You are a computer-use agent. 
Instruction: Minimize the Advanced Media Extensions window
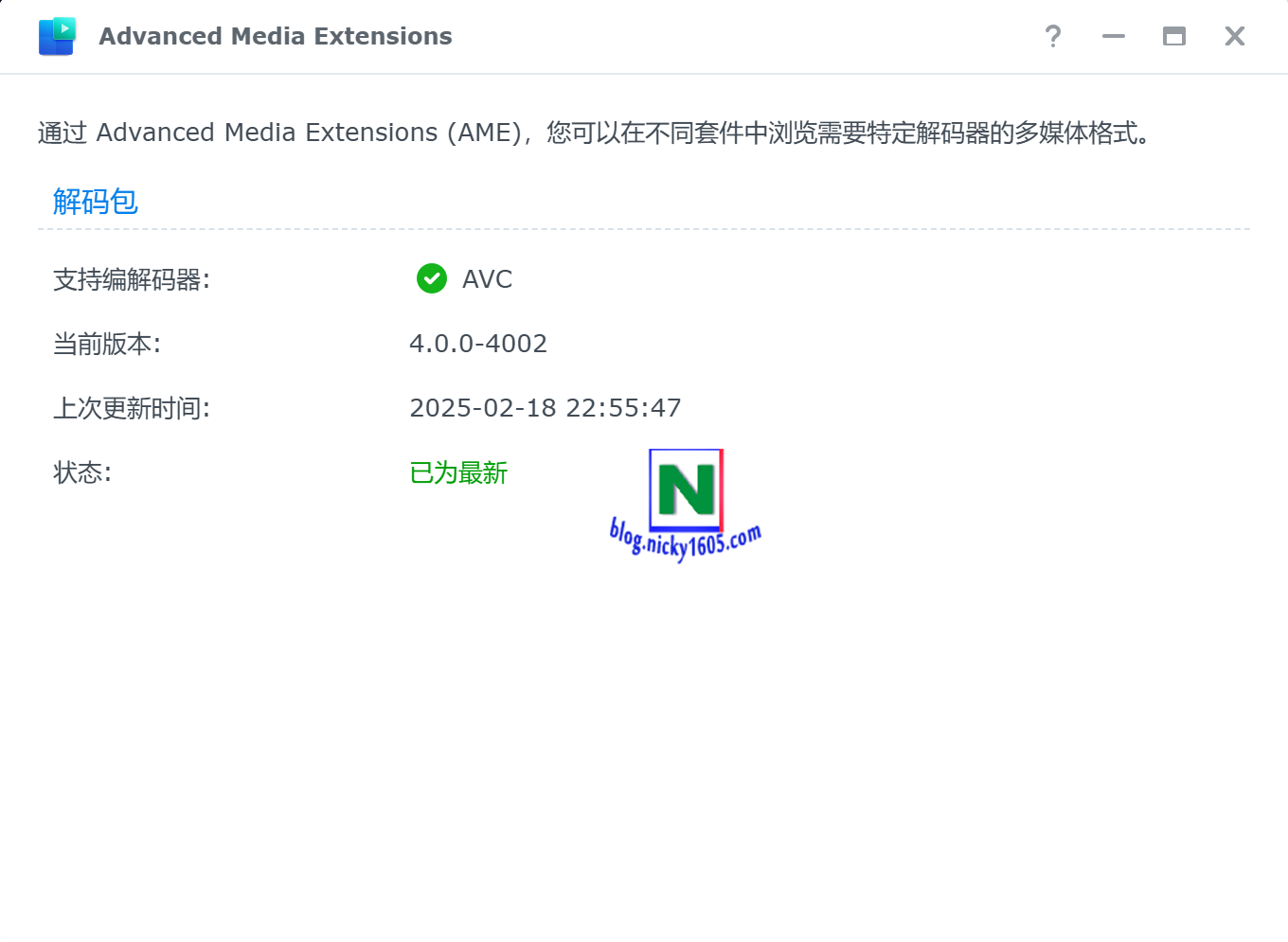1114,36
